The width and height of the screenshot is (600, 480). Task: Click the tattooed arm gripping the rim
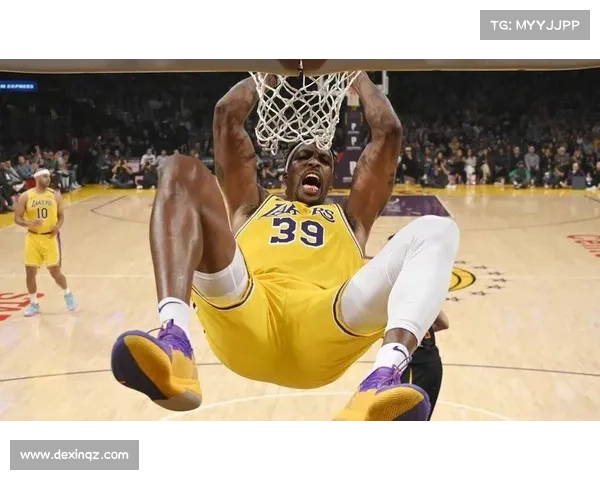(x=374, y=150)
